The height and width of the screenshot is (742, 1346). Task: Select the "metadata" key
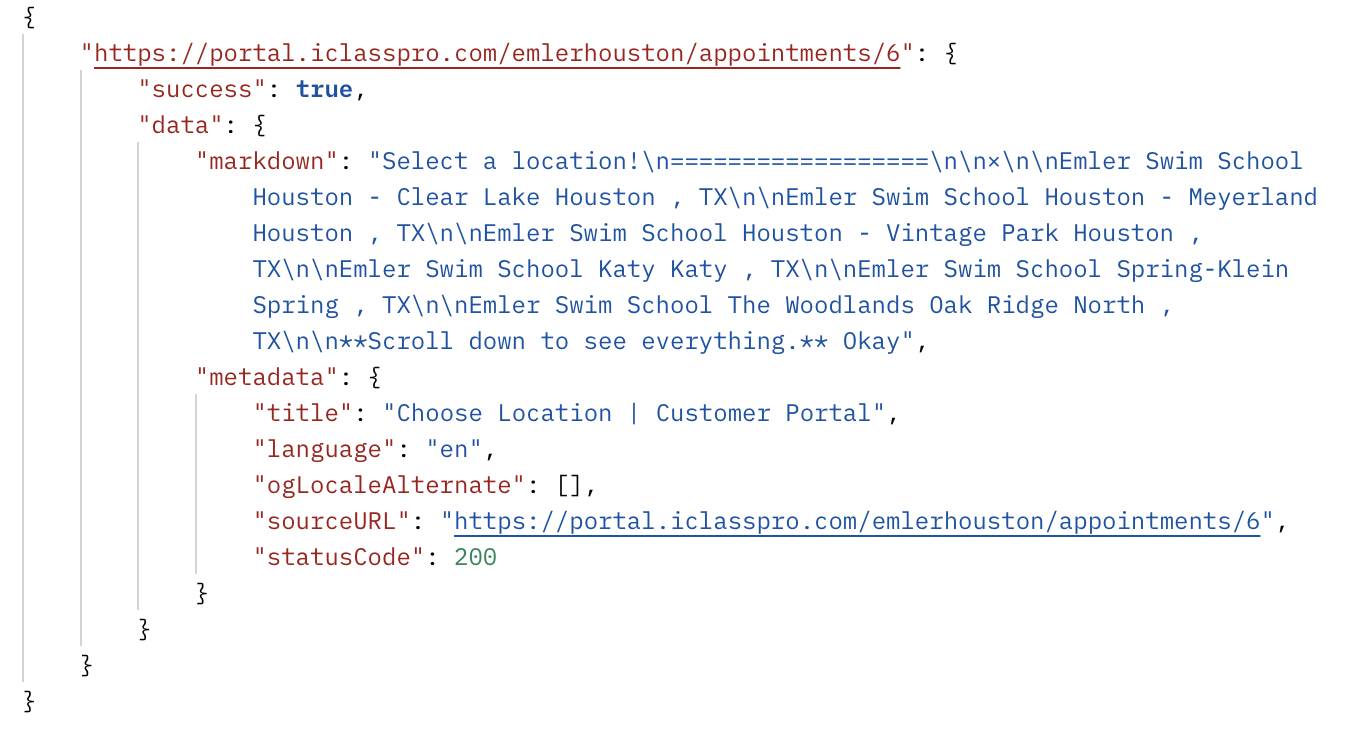pos(268,378)
